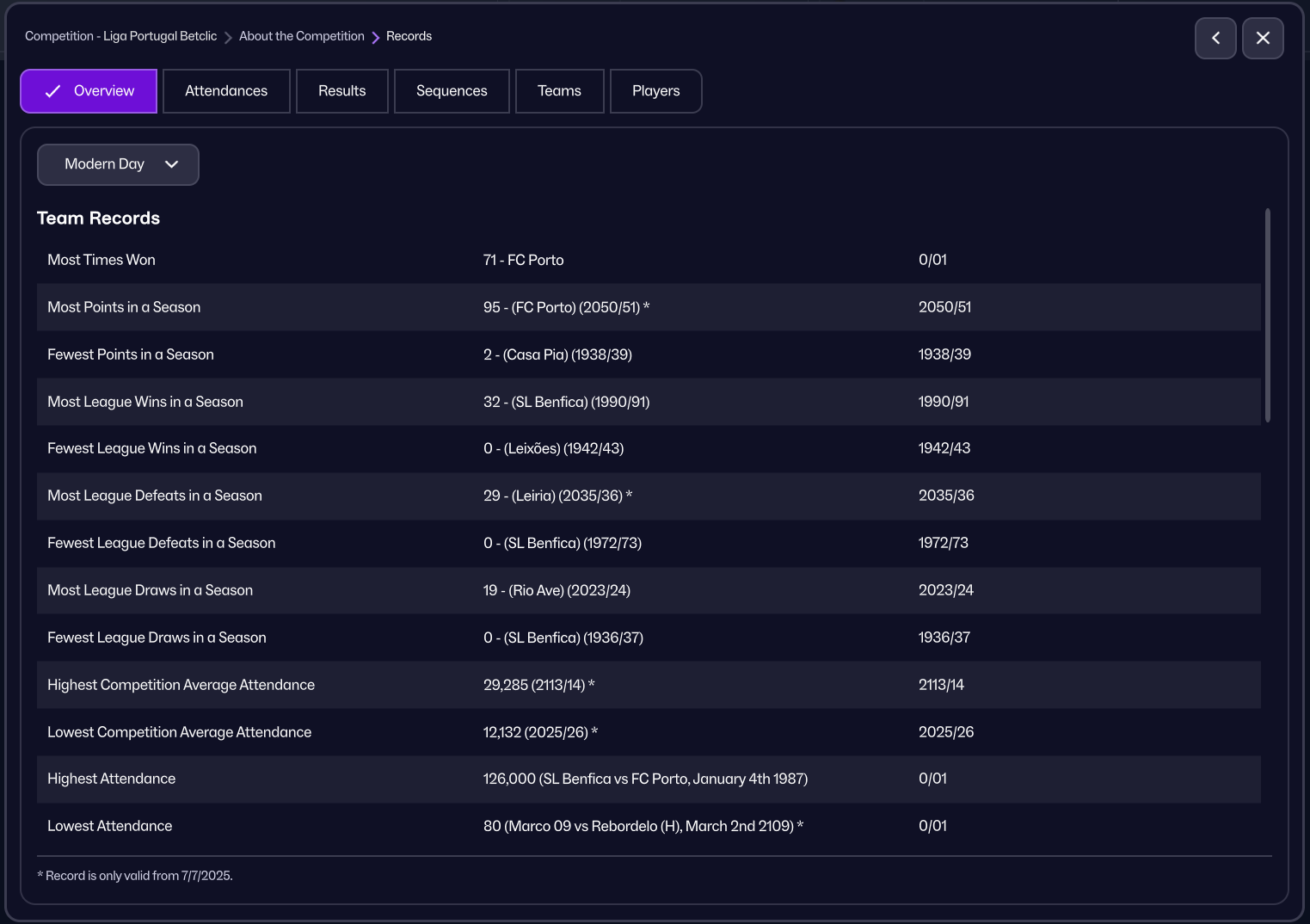This screenshot has width=1310, height=924.
Task: Select the Most Times Won row label
Action: click(x=101, y=260)
